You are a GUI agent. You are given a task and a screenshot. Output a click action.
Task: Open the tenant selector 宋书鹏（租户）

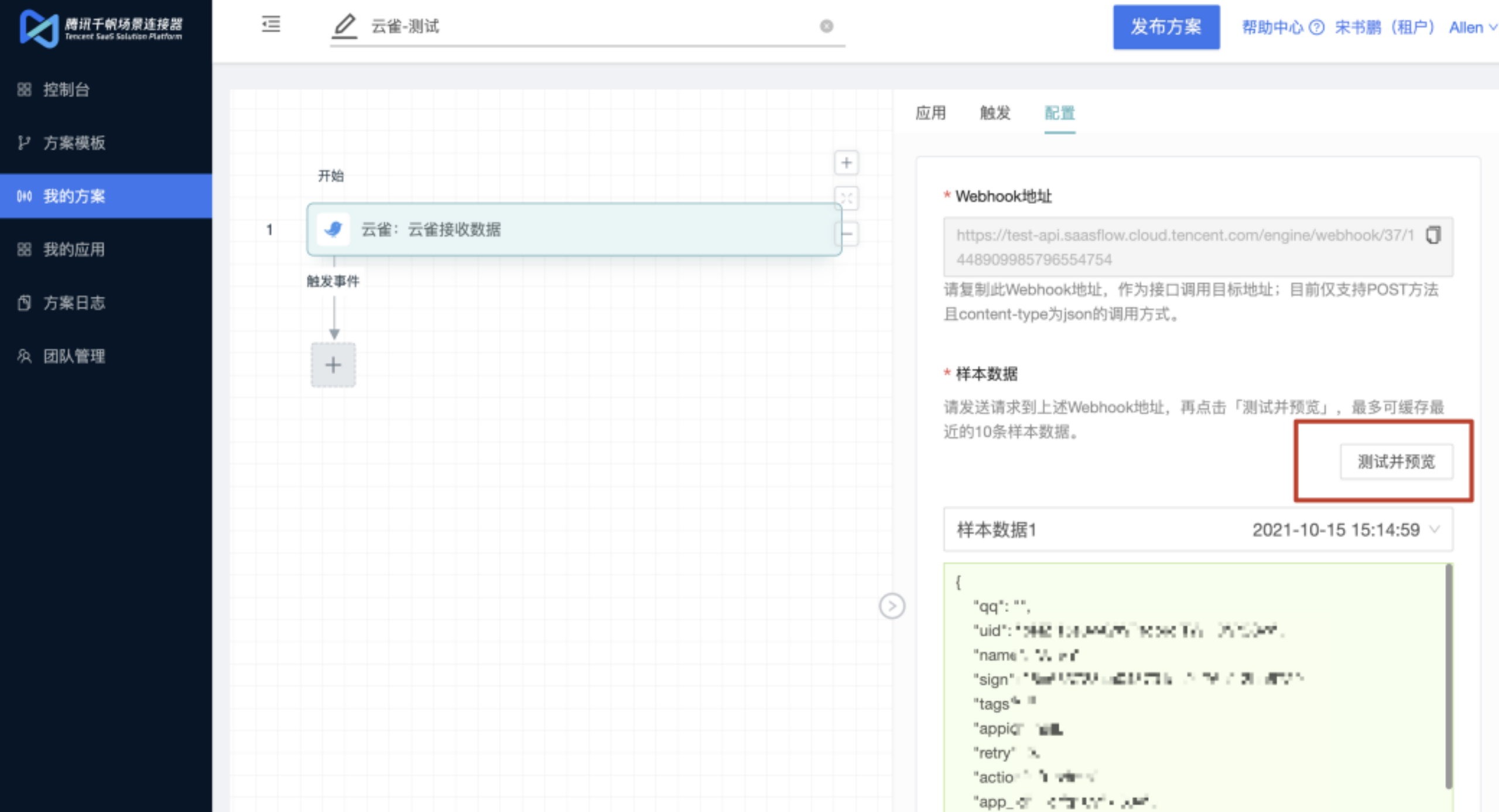[x=1384, y=28]
